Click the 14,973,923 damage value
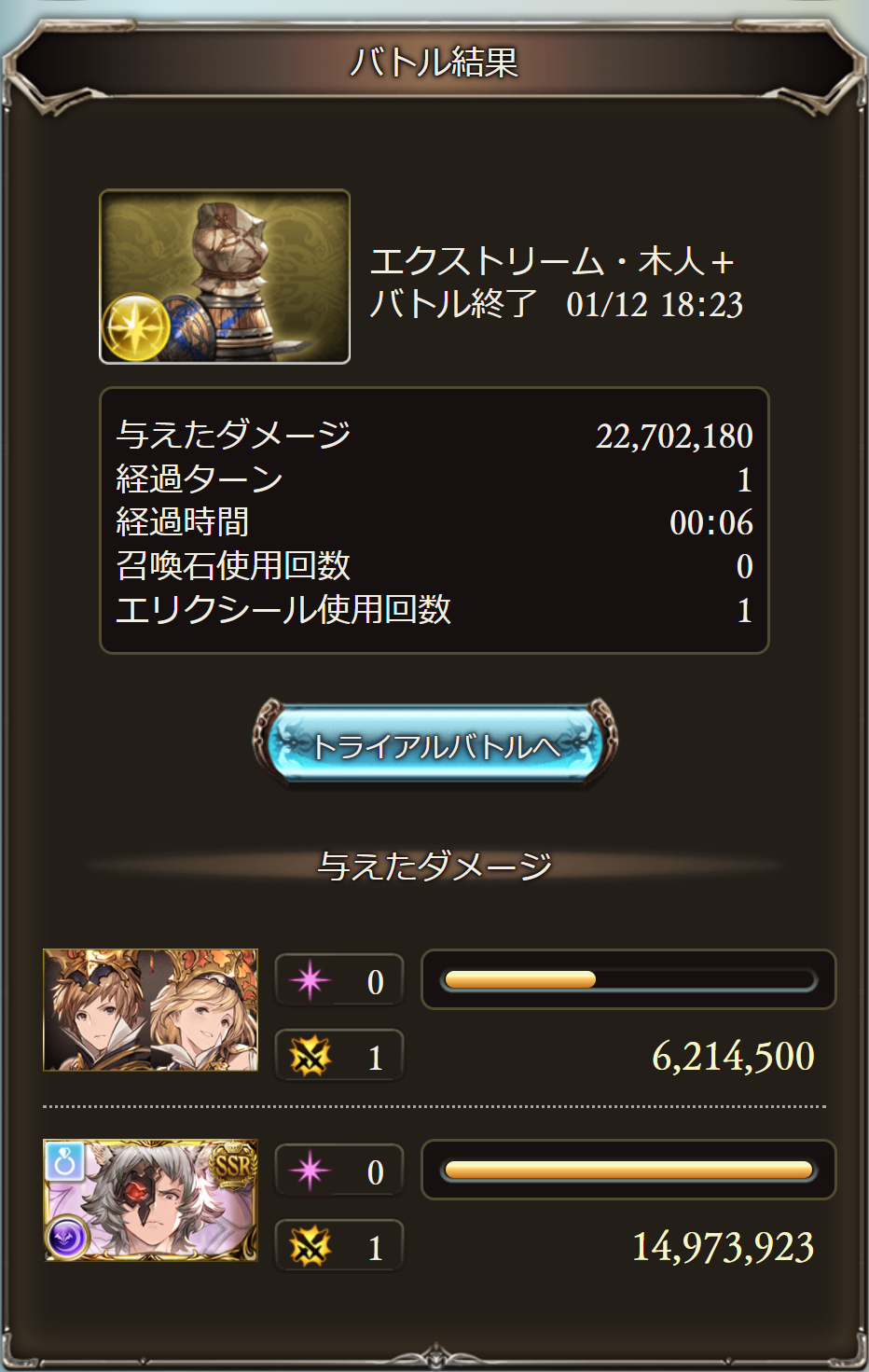This screenshot has height=1372, width=869. (x=723, y=1247)
